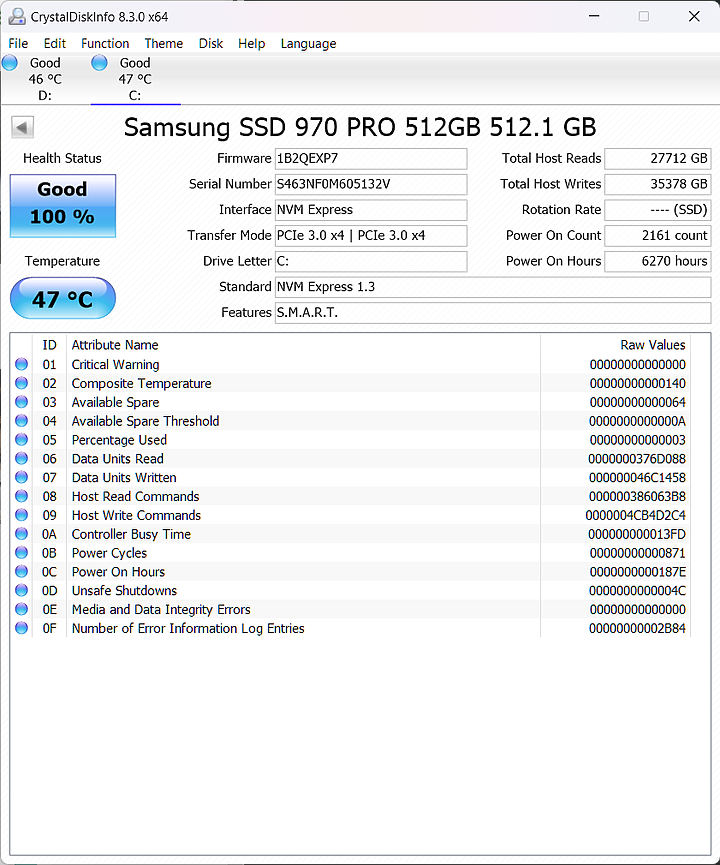Close the CrystalDiskInfo window
Screen dimensions: 720x865
[x=694, y=16]
